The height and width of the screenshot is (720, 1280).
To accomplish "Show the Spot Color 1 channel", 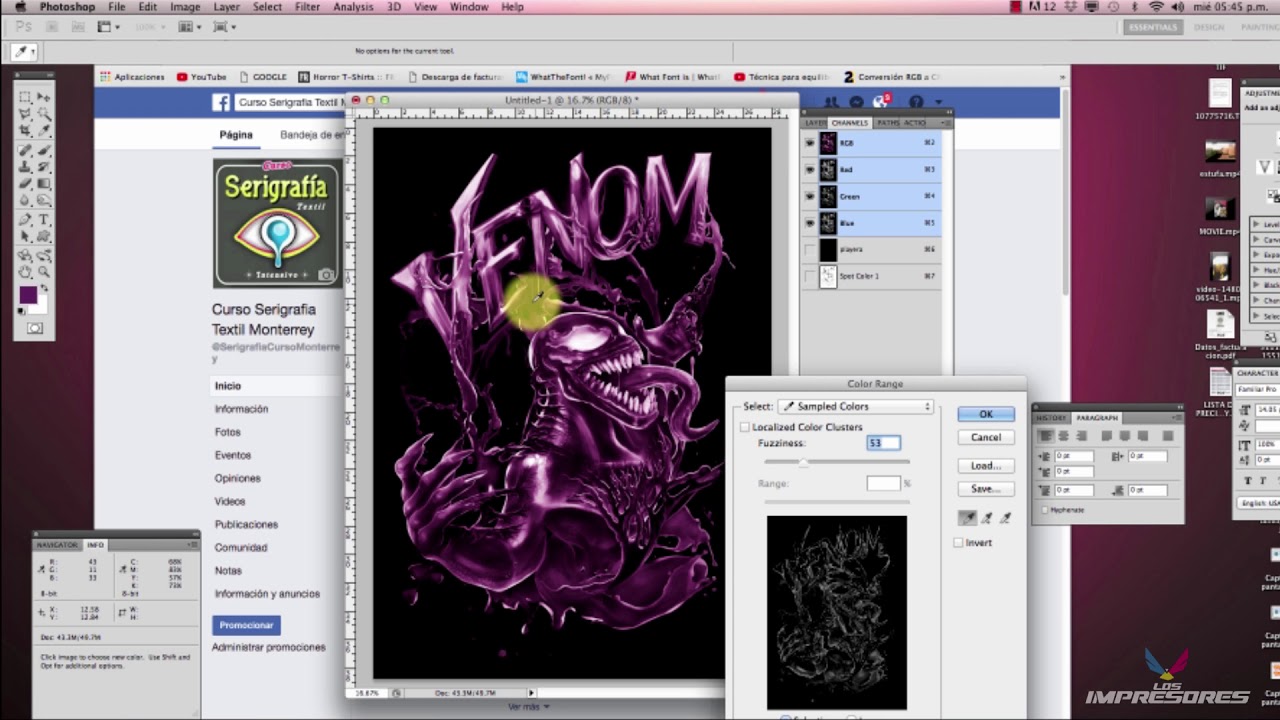I will tap(810, 276).
